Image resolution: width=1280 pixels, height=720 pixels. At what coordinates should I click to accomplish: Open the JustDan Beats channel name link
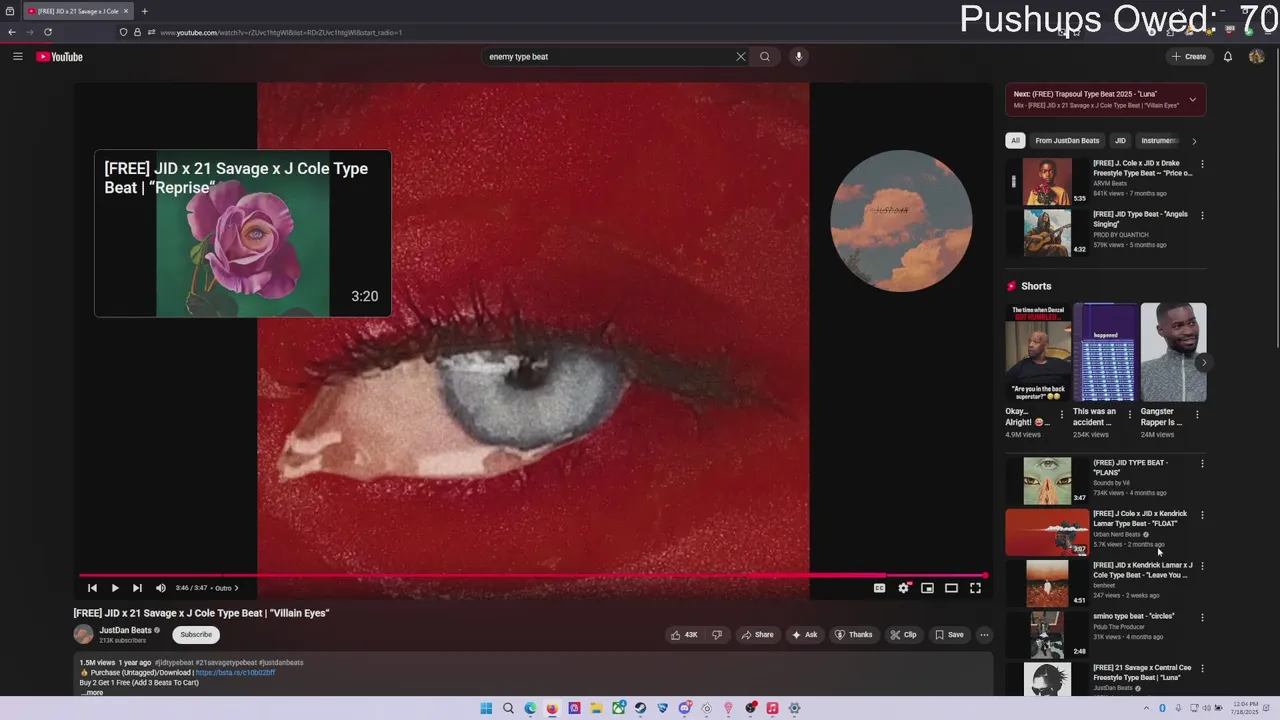pos(125,630)
